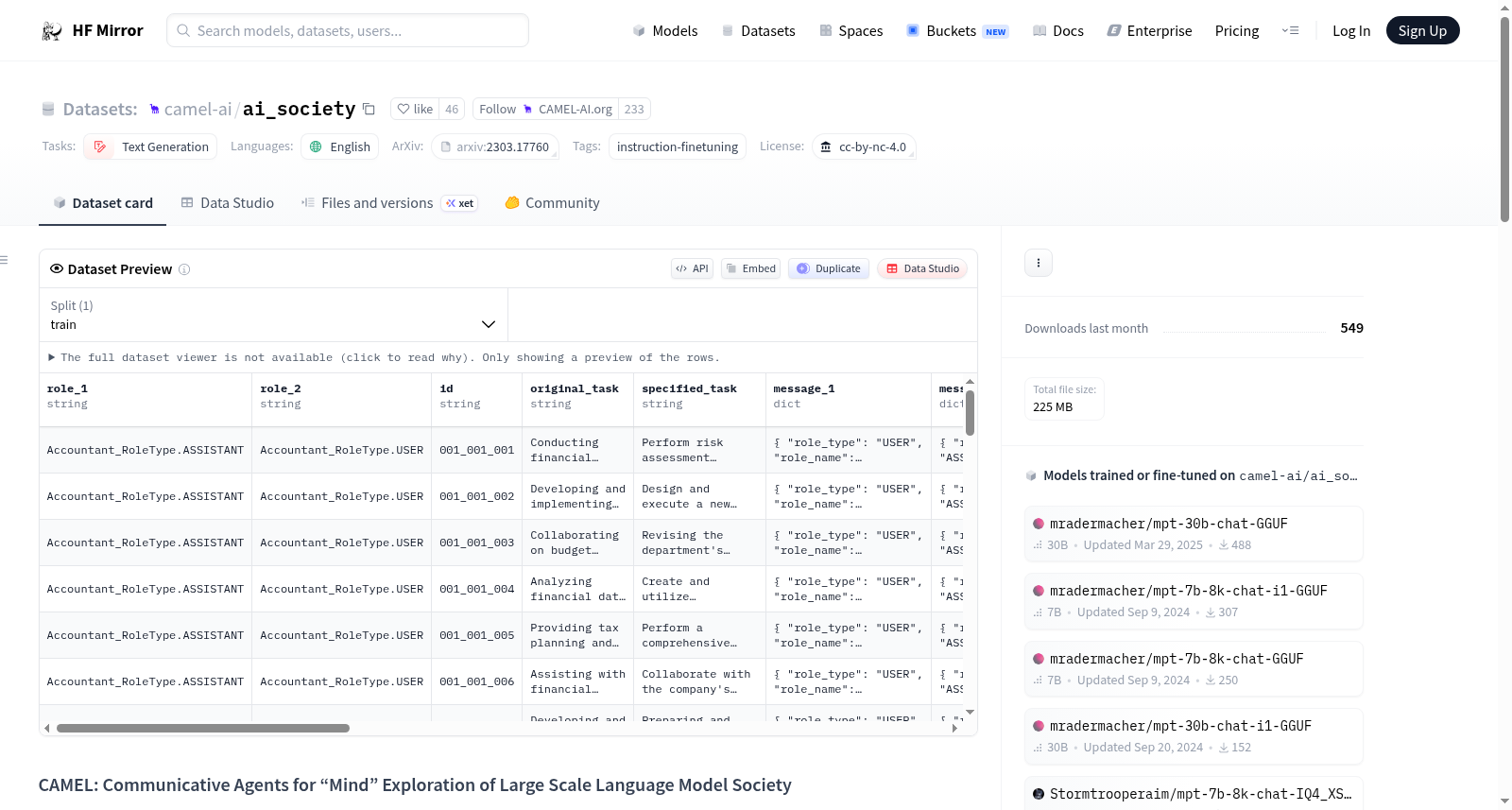1512x810 pixels.
Task: Click the 001_001_006 id cell
Action: pyautogui.click(x=477, y=681)
